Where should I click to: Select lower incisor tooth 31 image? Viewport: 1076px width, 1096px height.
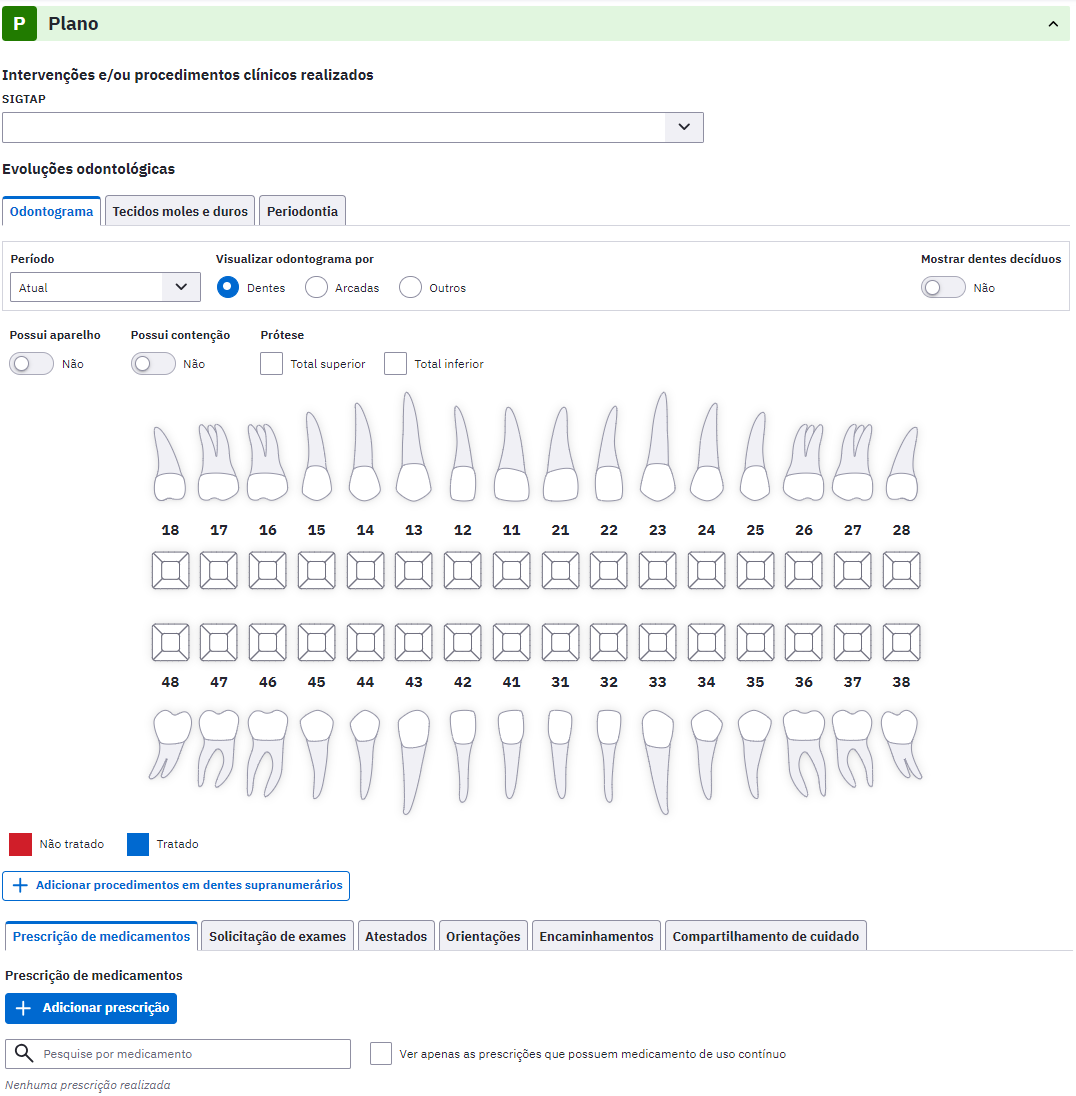click(x=560, y=754)
